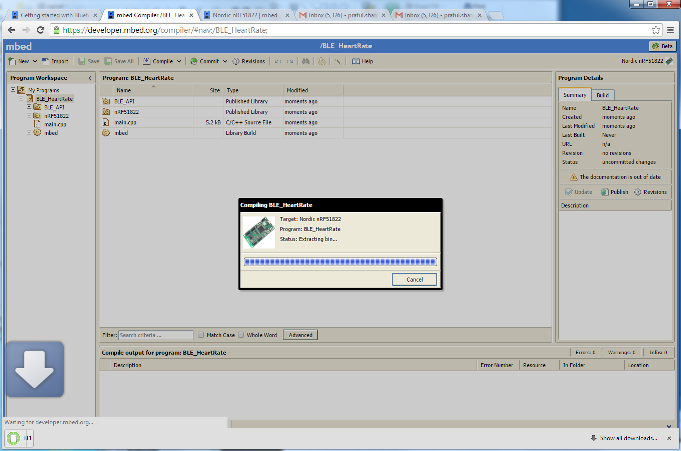The width and height of the screenshot is (681, 451).
Task: Open the New dropdown arrow
Action: coord(36,61)
